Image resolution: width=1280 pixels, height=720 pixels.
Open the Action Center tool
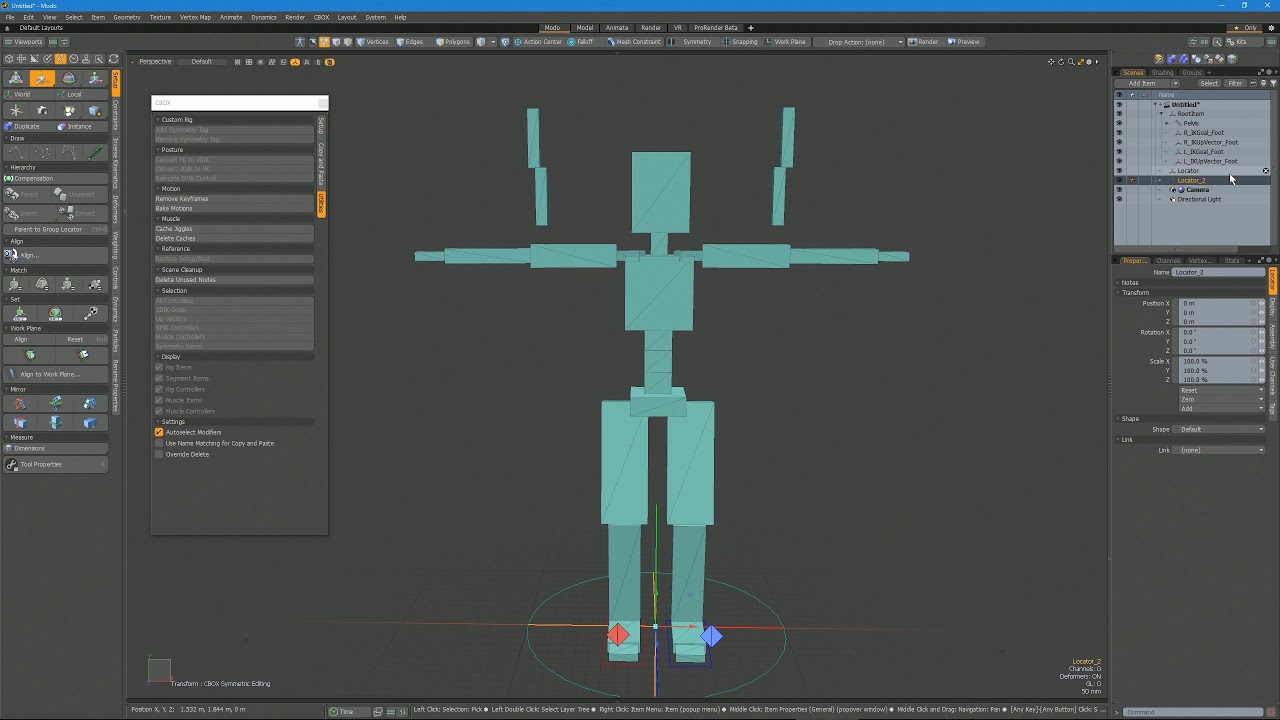(x=539, y=42)
